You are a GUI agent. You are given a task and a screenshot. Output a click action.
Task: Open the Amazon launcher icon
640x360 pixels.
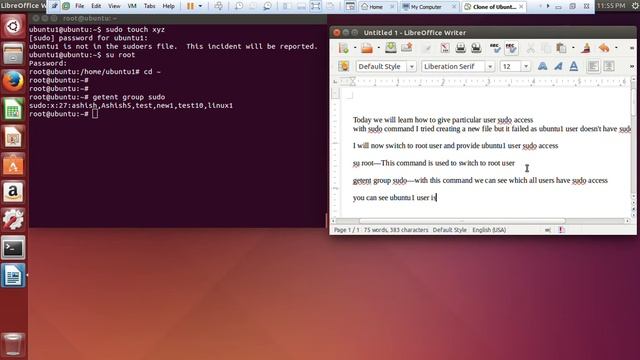(13, 192)
